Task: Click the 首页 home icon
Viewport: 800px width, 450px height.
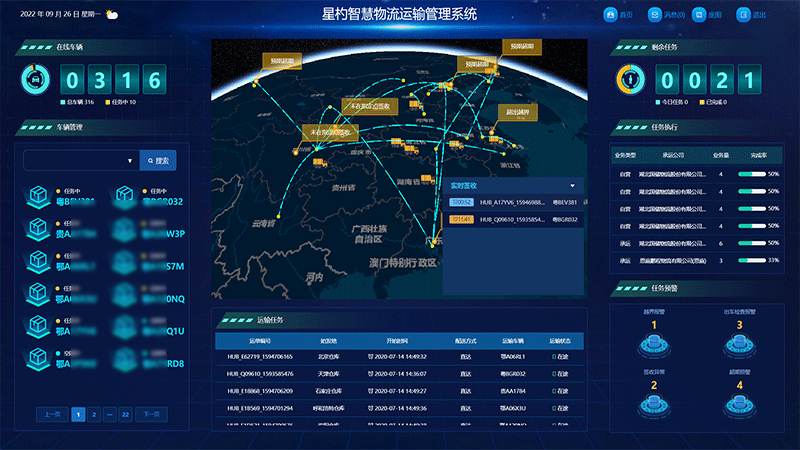Action: coord(611,15)
